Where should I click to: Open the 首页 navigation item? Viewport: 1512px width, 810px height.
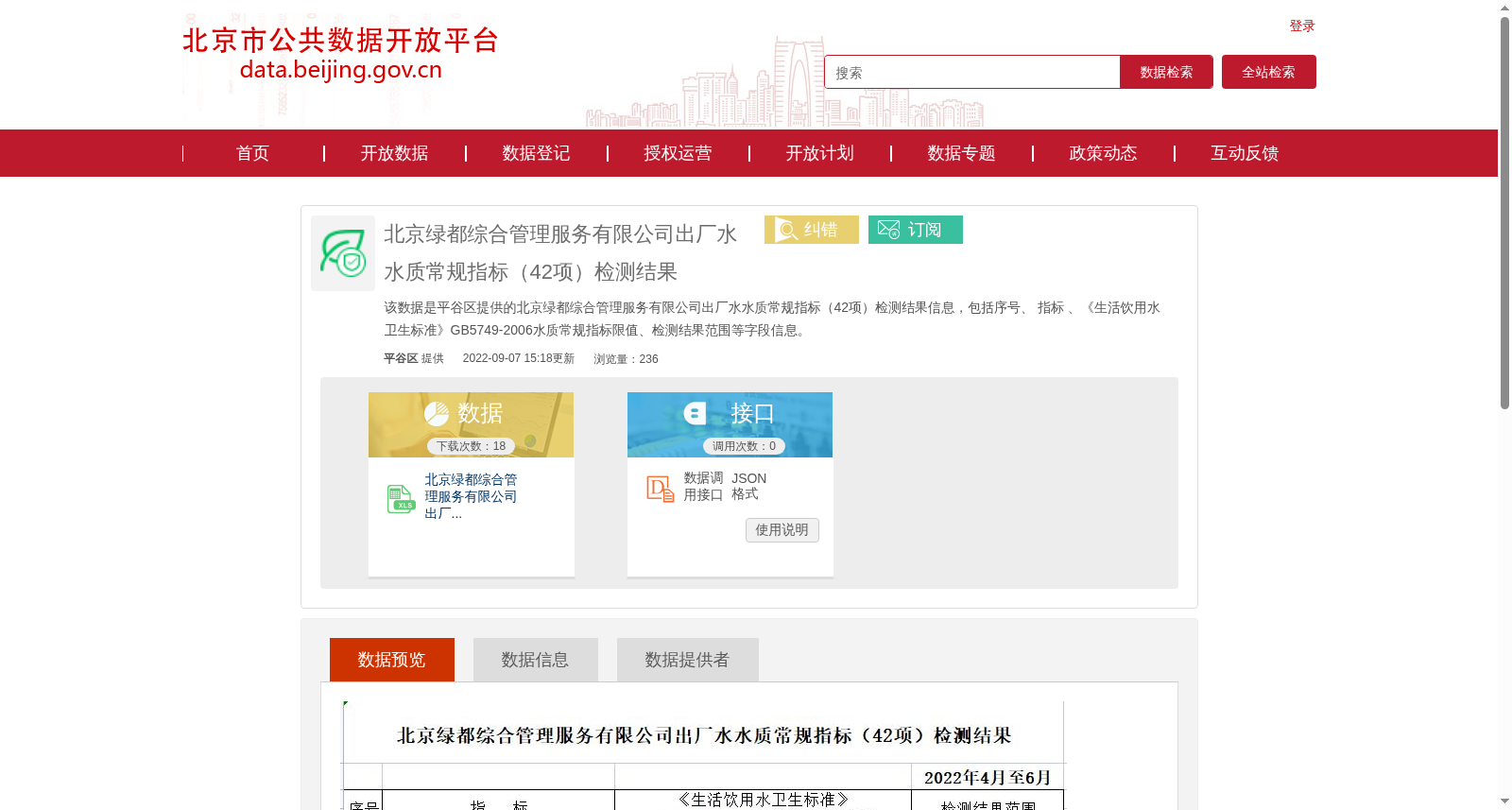click(x=252, y=153)
